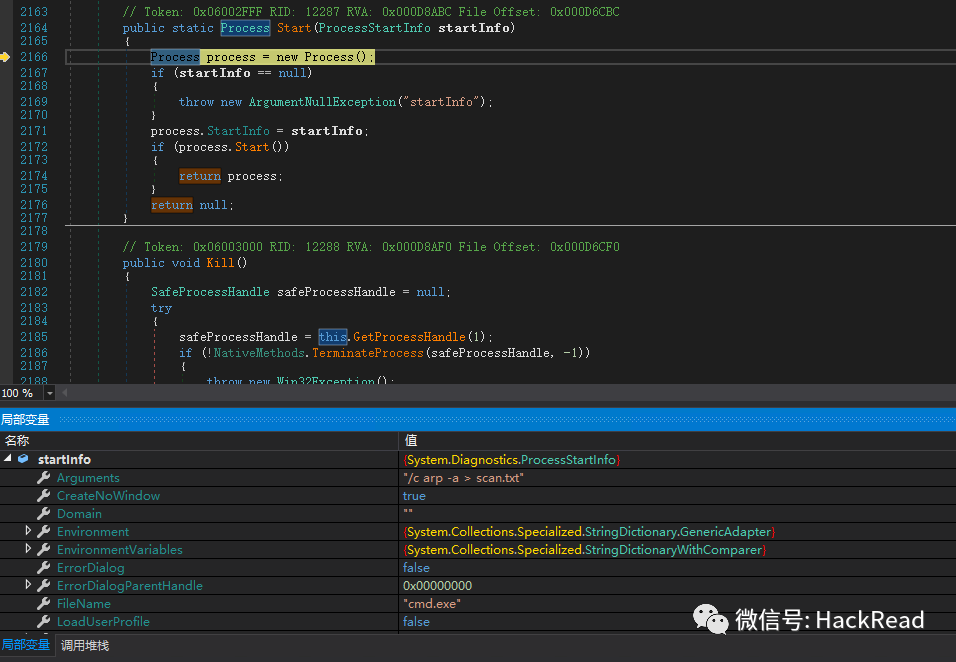Screen dimensions: 956x662
Task: Select the startInfo variable name
Action: (x=64, y=460)
